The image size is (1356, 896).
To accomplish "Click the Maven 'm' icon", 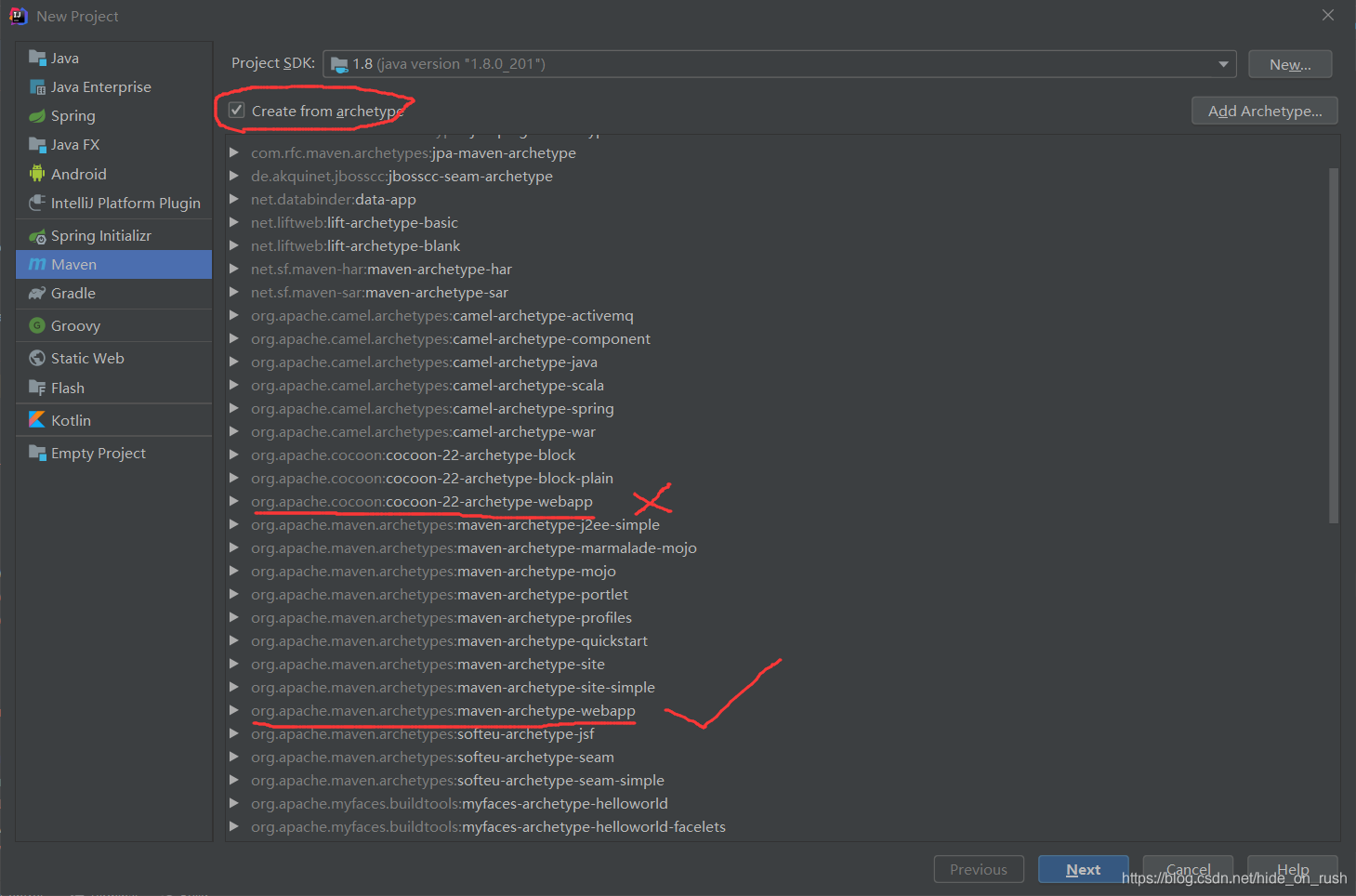I will point(37,265).
